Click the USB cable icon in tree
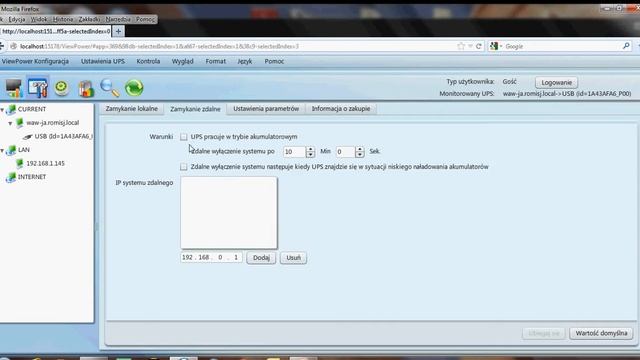Viewport: 640px width, 360px height. (27, 136)
